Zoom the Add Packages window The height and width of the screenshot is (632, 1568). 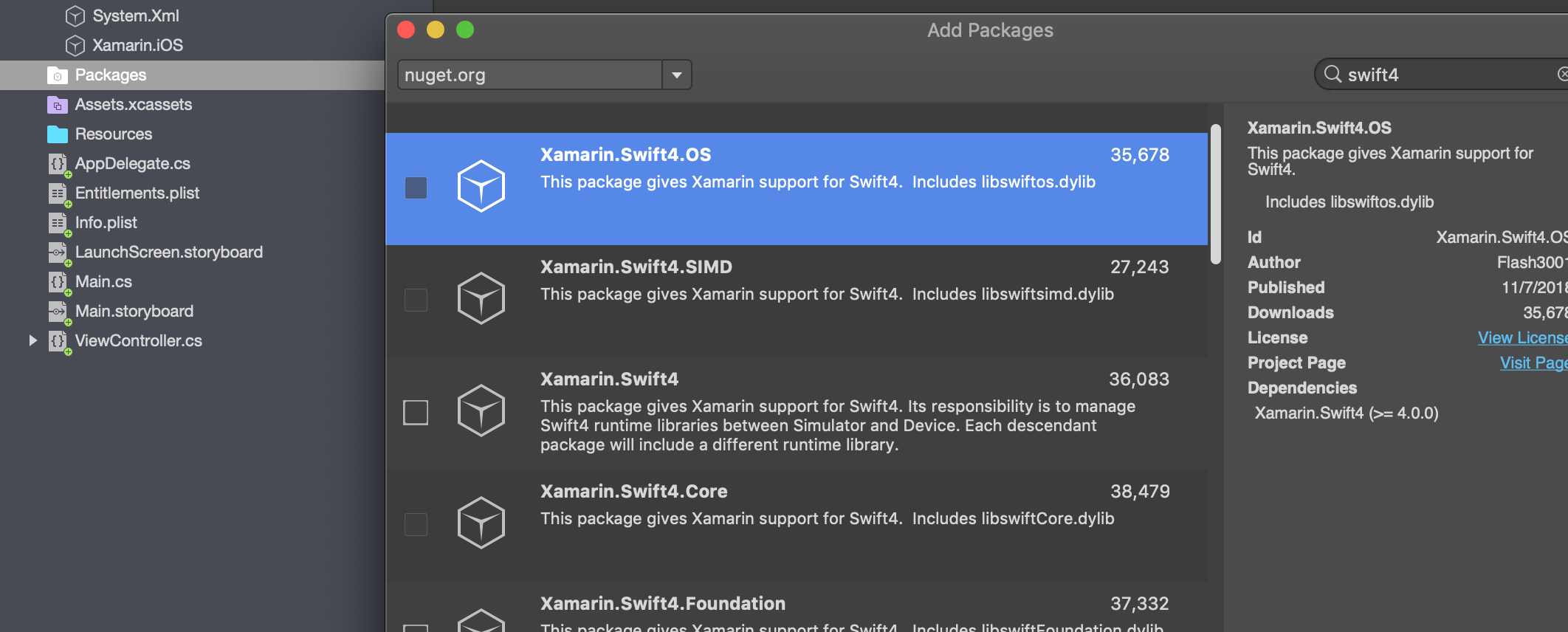(465, 30)
